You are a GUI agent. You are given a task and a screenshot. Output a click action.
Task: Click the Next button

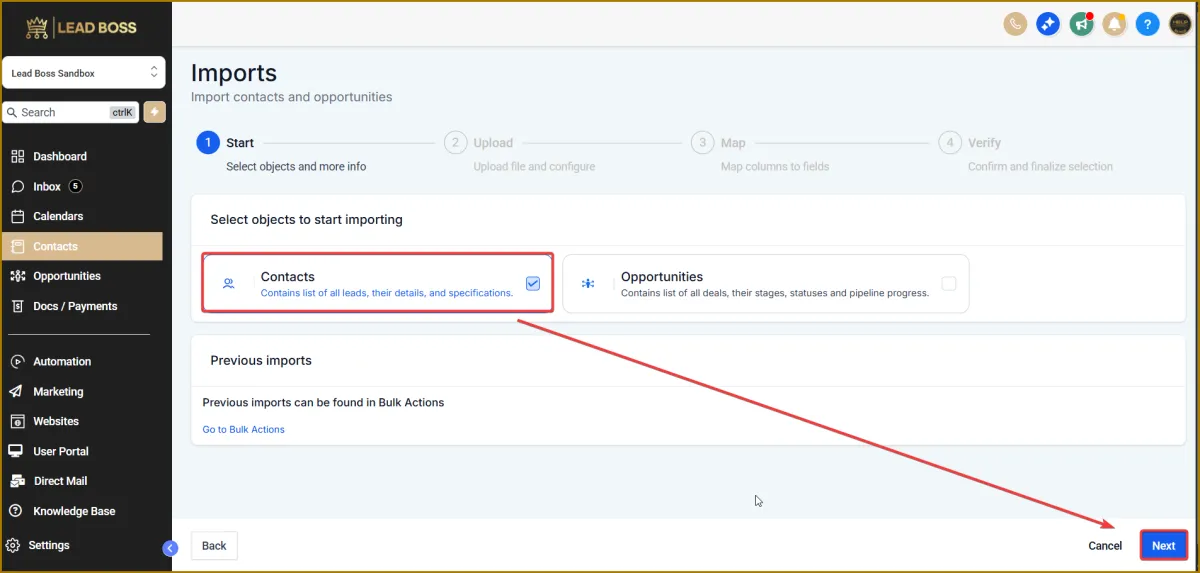pyautogui.click(x=1163, y=546)
